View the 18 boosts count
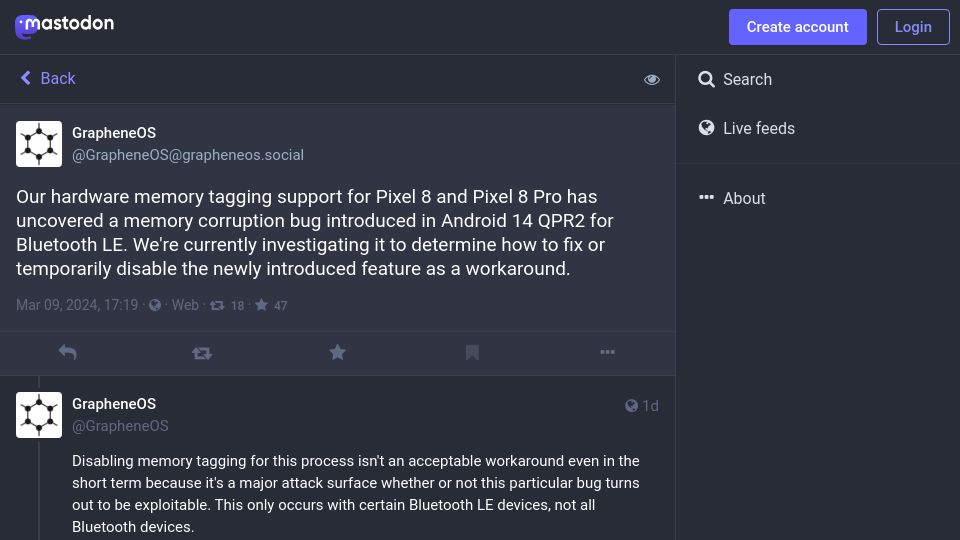The width and height of the screenshot is (960, 540). [227, 306]
